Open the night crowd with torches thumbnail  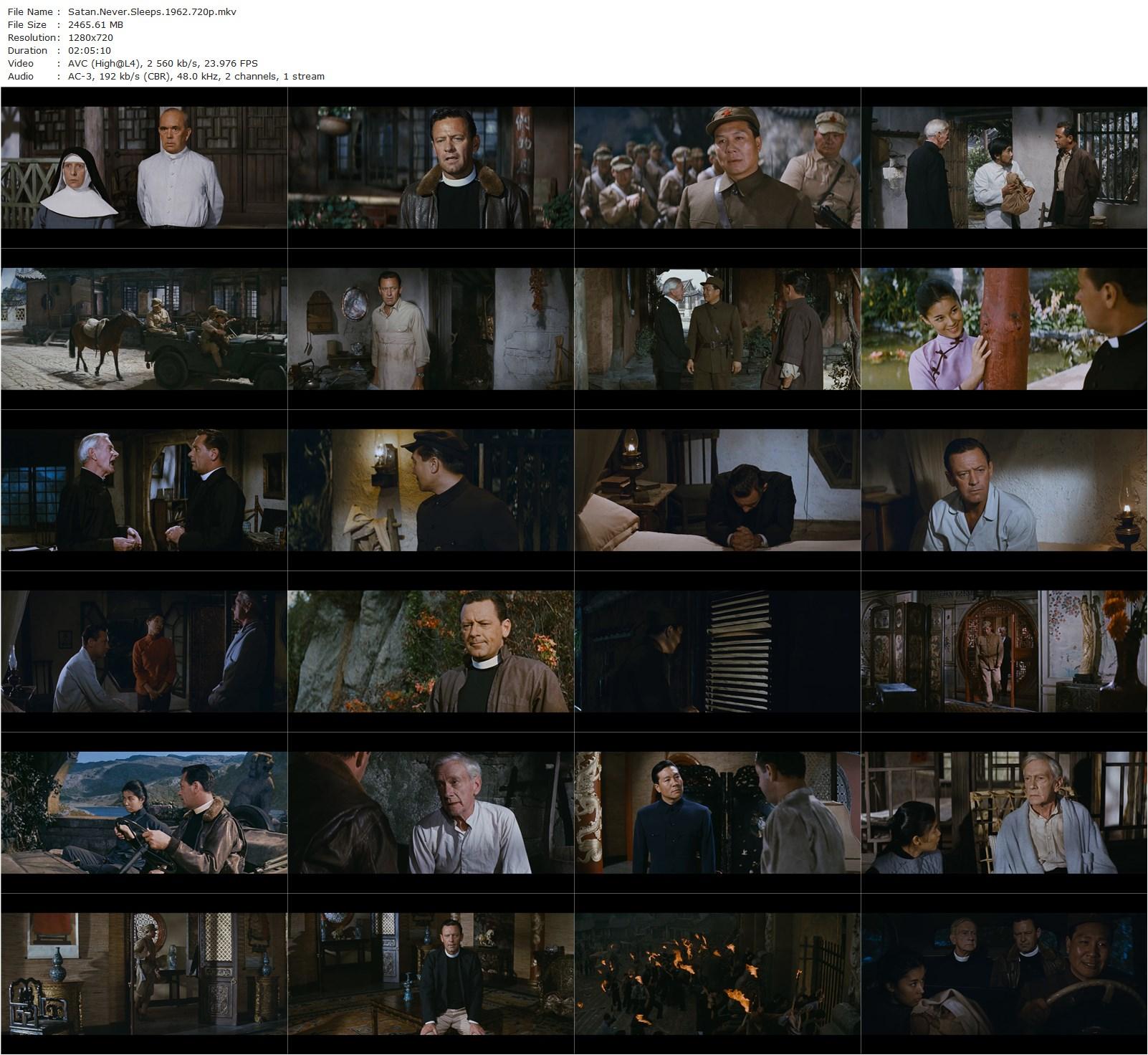tap(717, 974)
